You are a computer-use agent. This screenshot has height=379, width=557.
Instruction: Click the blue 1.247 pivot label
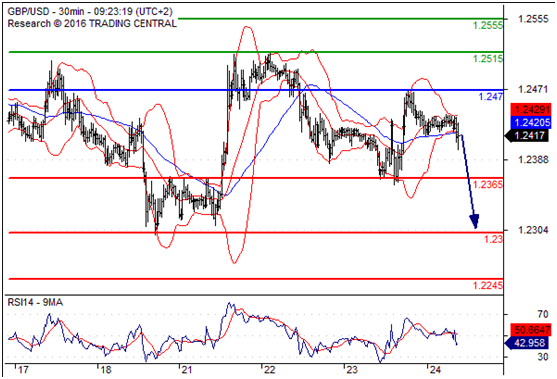pos(491,96)
